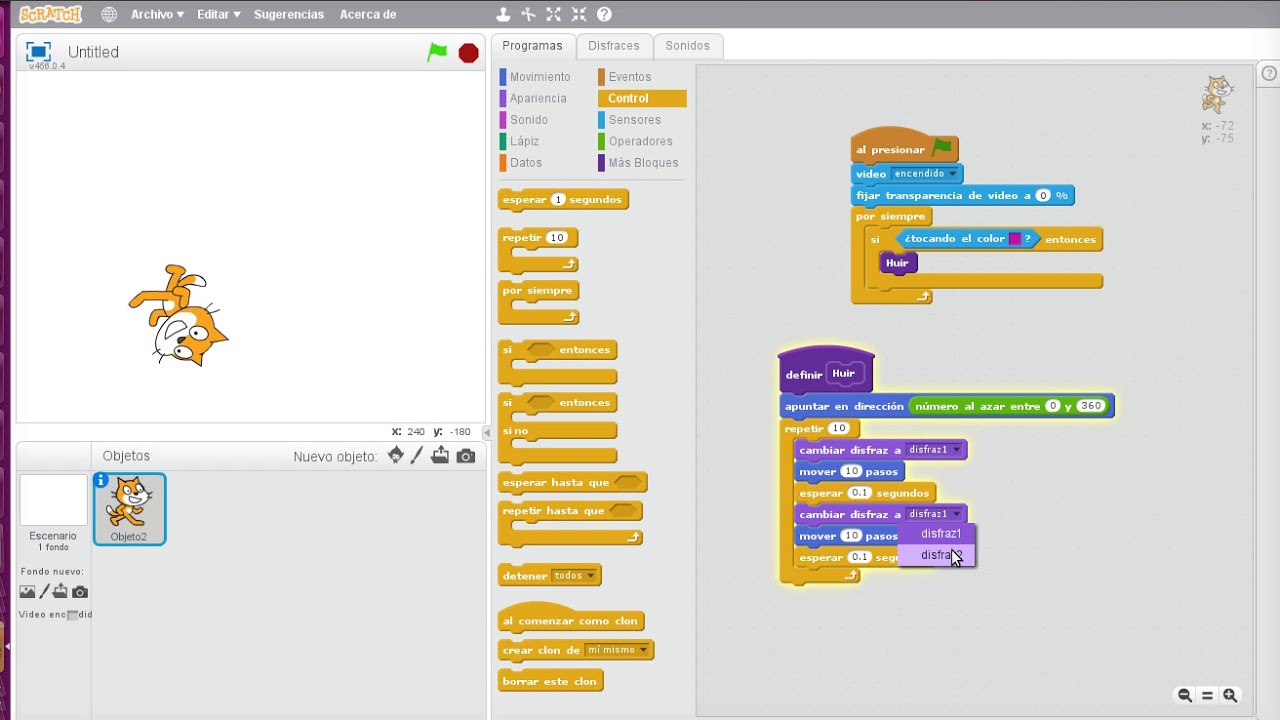Select the Lápiz block category
The width and height of the screenshot is (1280, 720).
pyautogui.click(x=524, y=141)
